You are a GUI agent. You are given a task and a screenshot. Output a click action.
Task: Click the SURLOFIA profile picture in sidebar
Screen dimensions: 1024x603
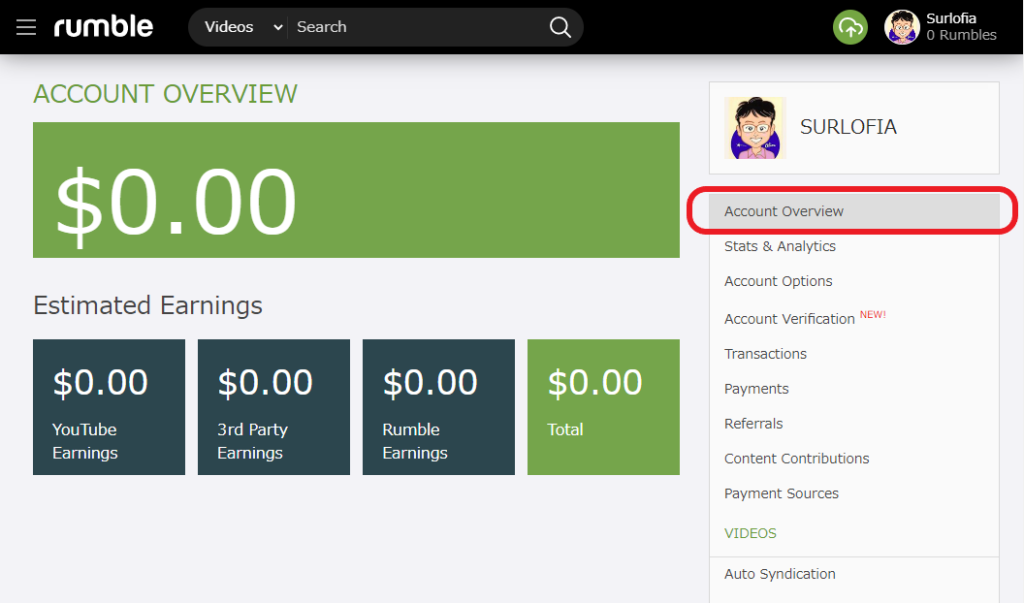755,128
